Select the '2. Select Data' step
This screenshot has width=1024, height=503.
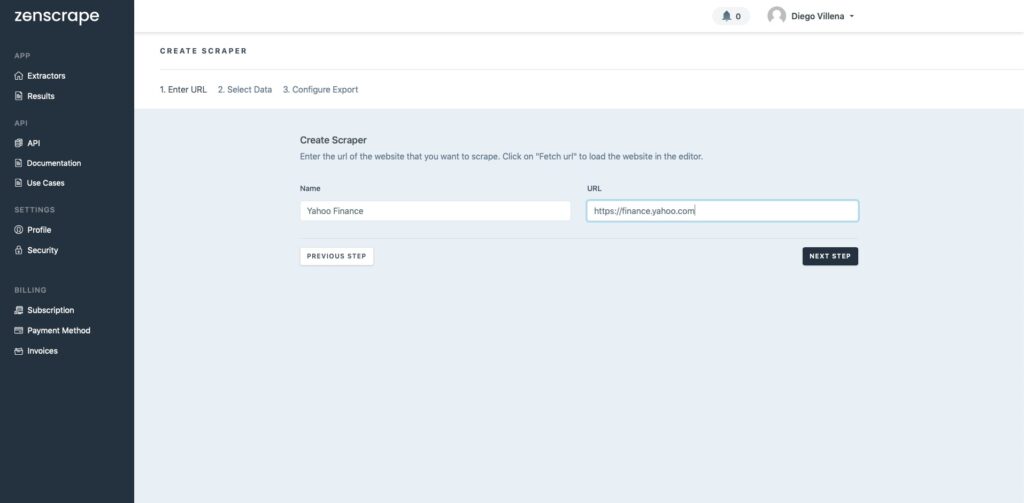245,89
